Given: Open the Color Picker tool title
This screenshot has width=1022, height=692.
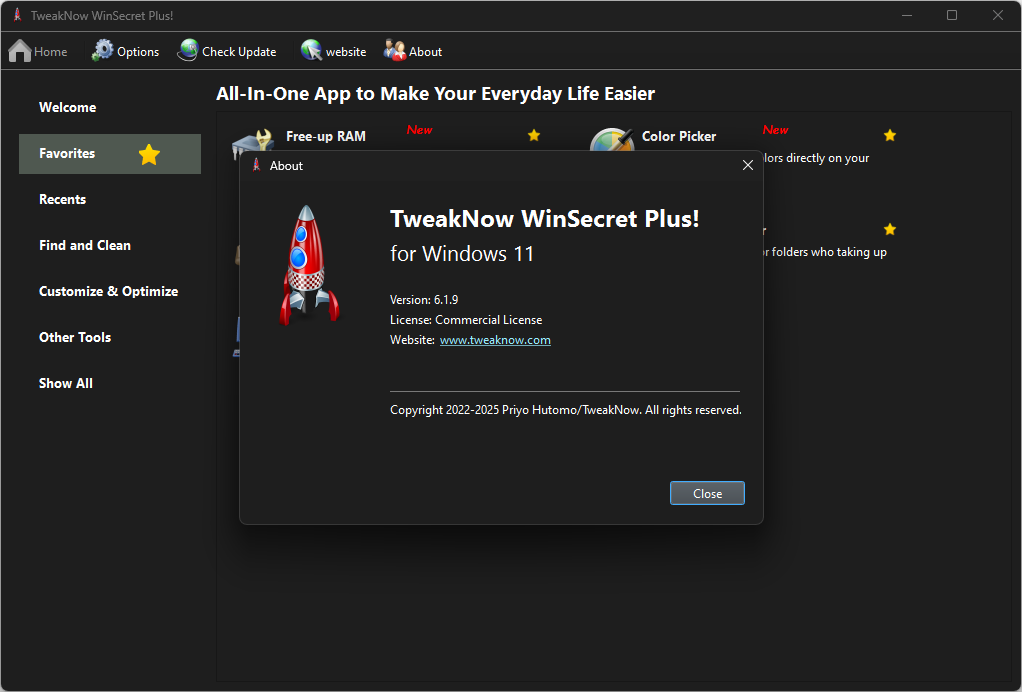Looking at the screenshot, I should coord(679,136).
